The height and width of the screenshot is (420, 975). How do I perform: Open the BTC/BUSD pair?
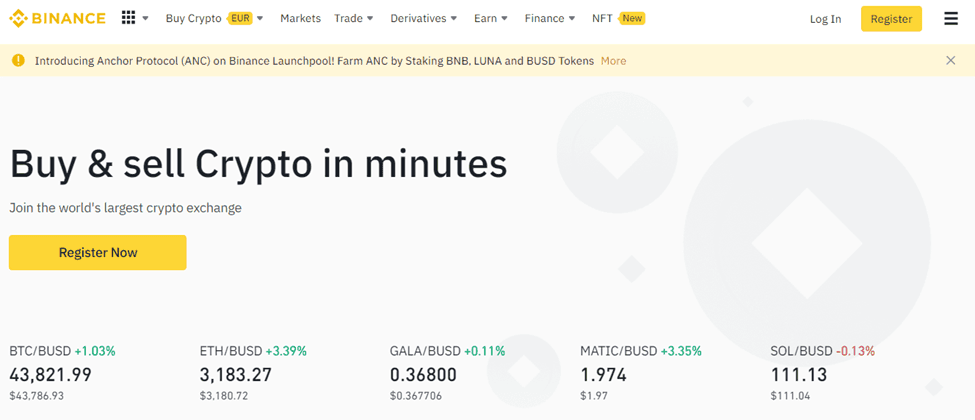pos(40,351)
